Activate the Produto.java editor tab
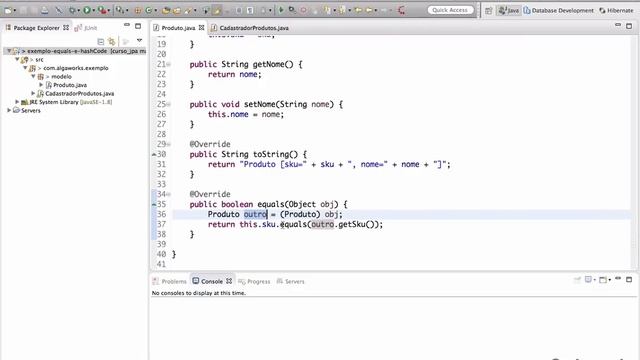Screen dimensions: 640x360 pos(178,28)
